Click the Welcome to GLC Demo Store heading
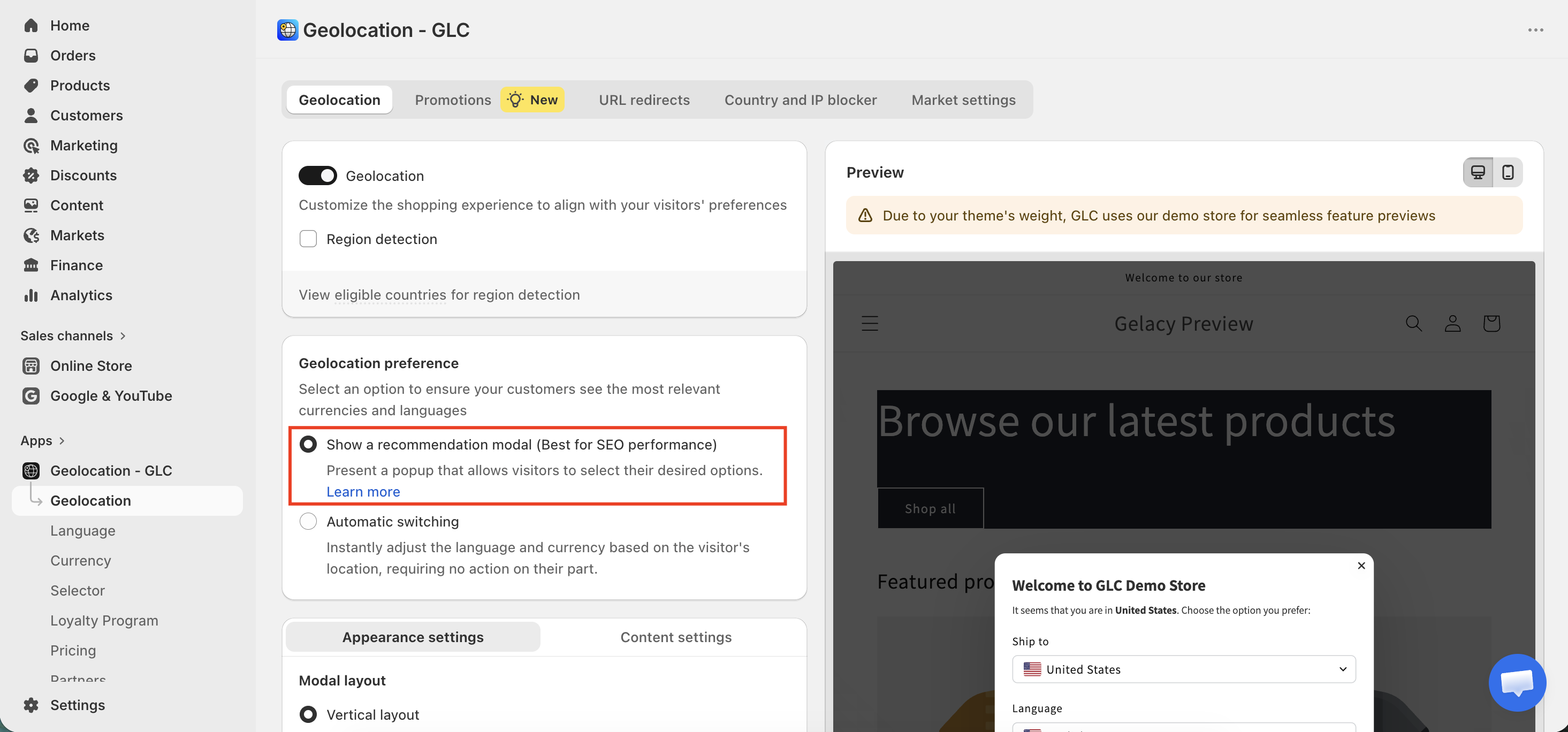The width and height of the screenshot is (1568, 732). tap(1108, 585)
